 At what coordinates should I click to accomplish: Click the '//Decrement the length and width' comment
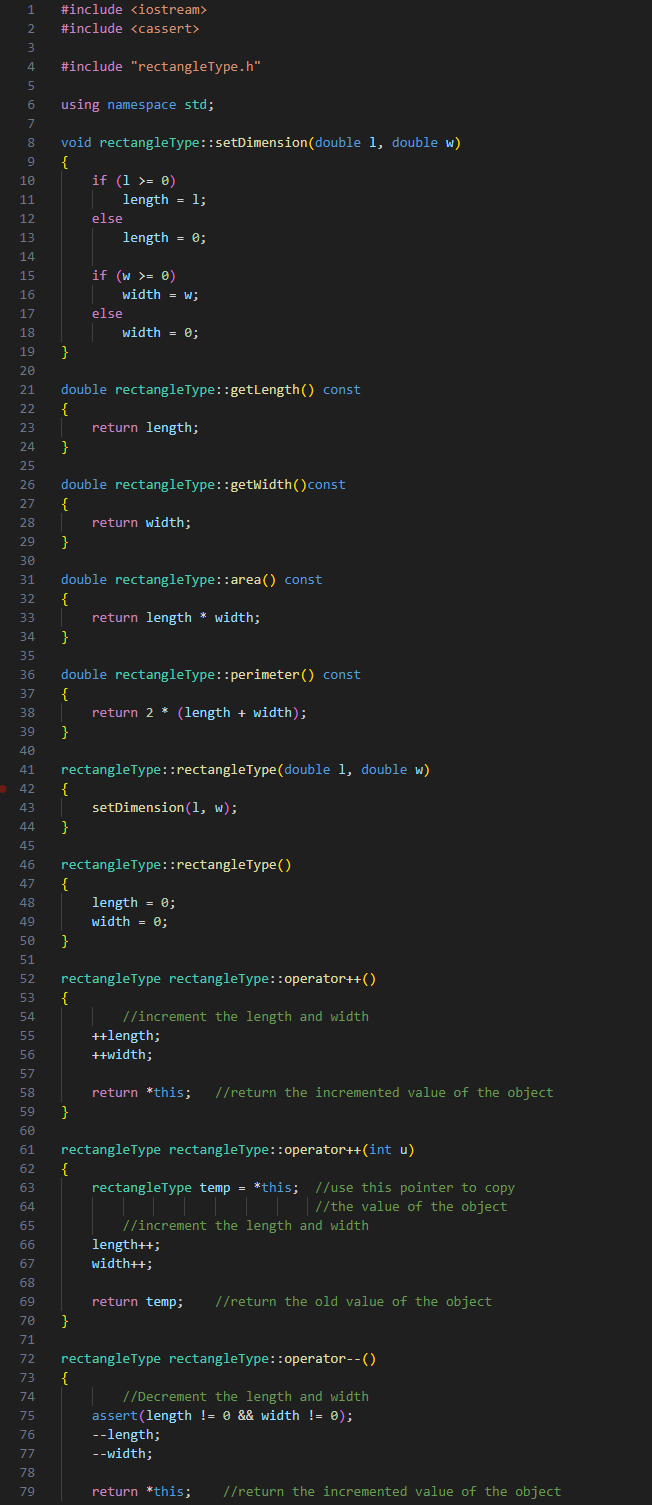[246, 1396]
